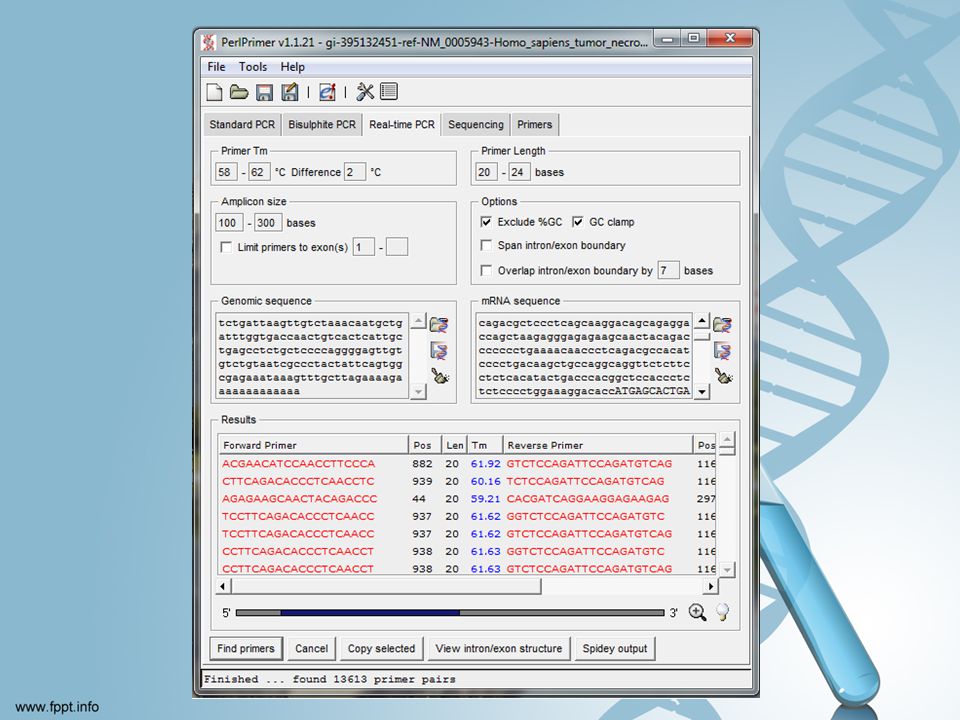Click the overlap bases field showing 7
Image resolution: width=960 pixels, height=720 pixels.
pos(668,270)
